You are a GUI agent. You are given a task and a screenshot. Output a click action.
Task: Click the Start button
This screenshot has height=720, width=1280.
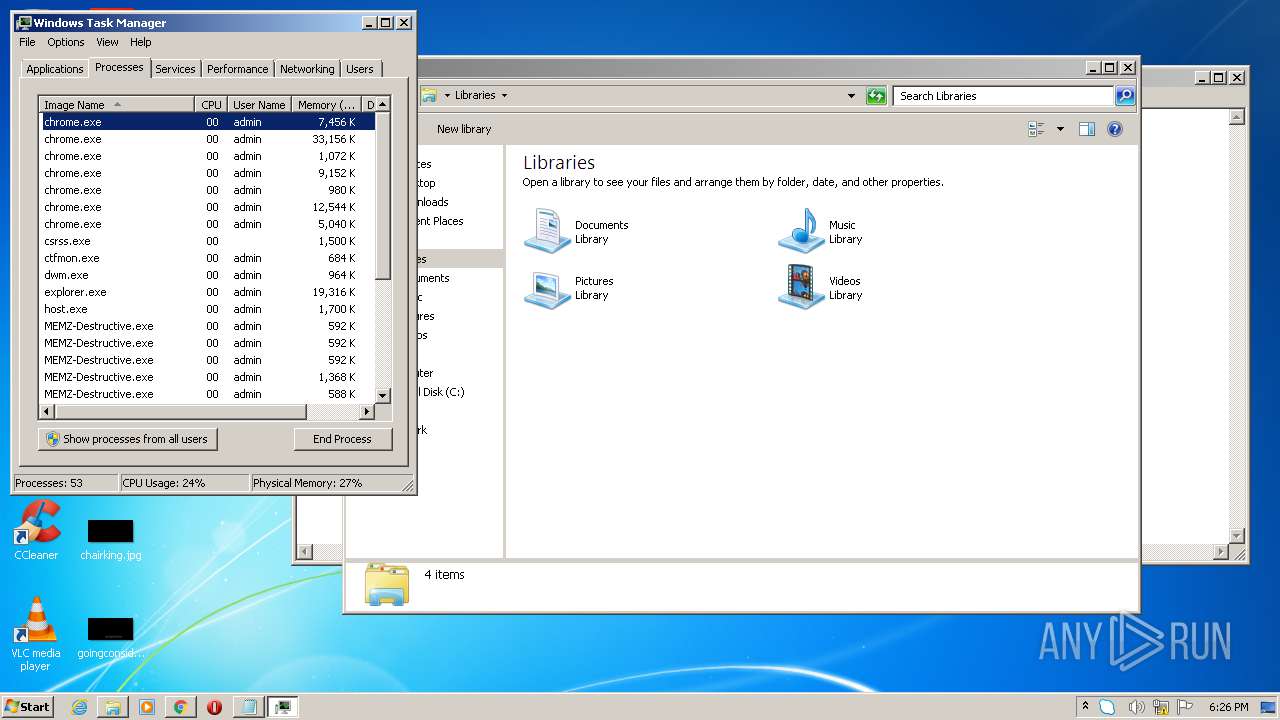click(x=28, y=707)
